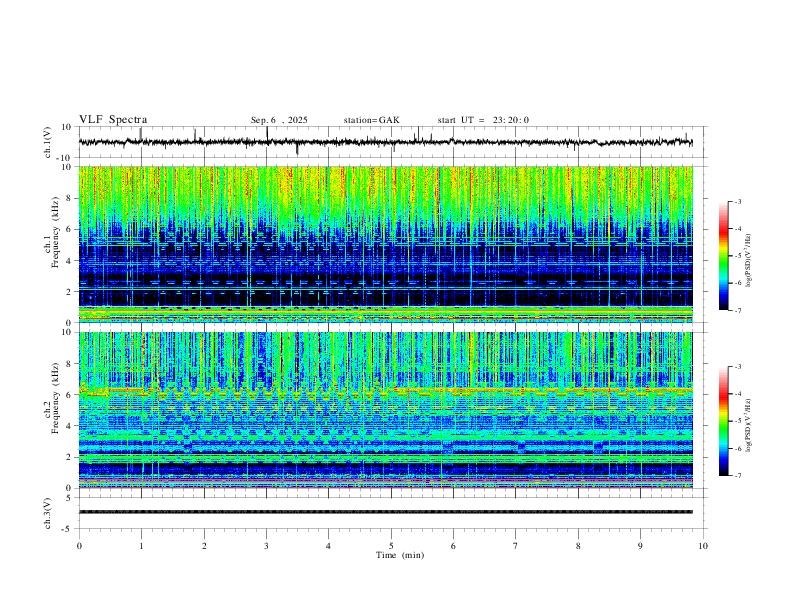Viewport: 792px width, 612px height.
Task: Click inside the ch.2 spectrogram panel
Action: pos(386,410)
